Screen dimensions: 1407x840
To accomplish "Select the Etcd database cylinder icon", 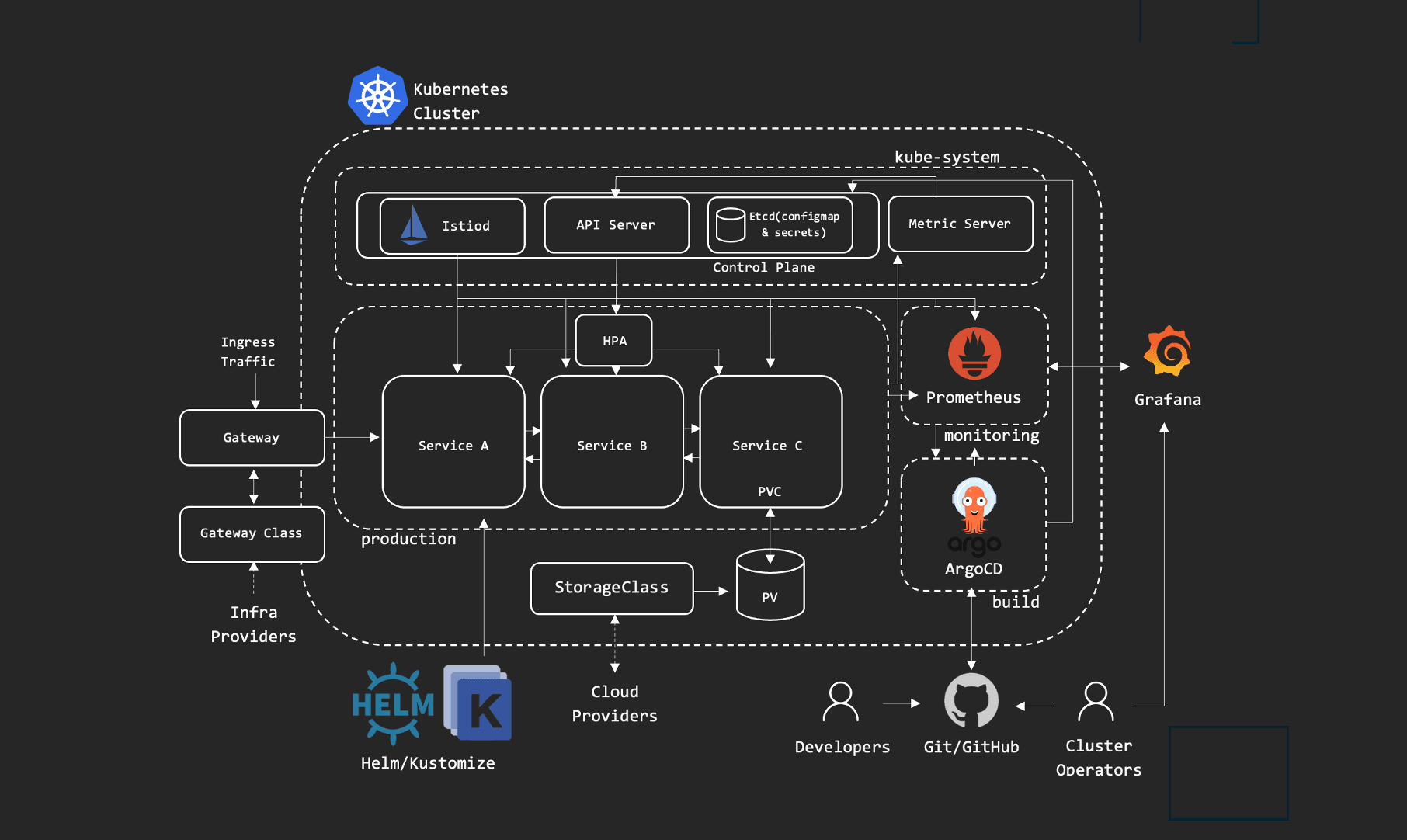I will click(x=730, y=225).
